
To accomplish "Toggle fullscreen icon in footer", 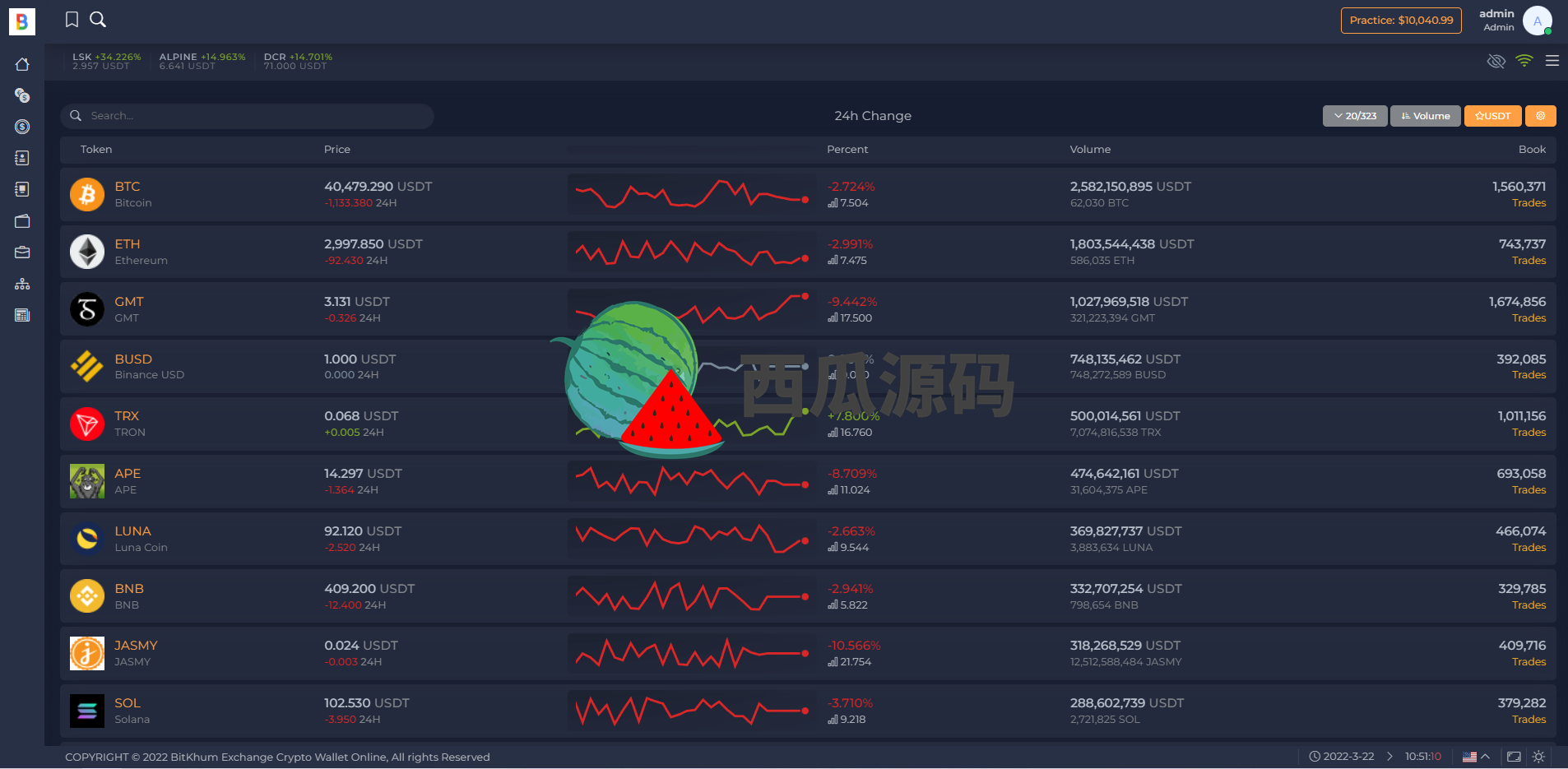I will [1514, 757].
